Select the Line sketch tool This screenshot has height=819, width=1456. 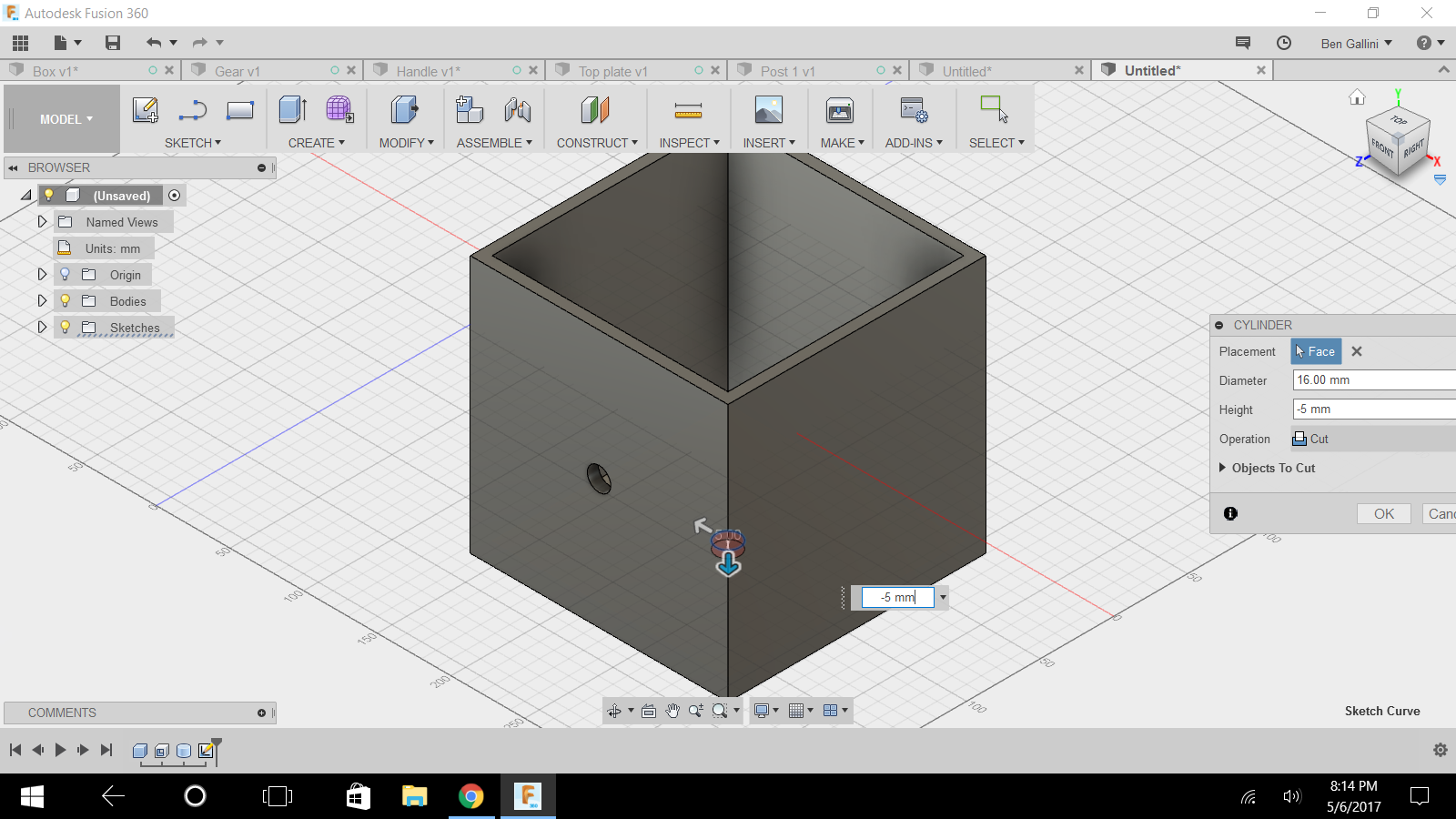(193, 110)
